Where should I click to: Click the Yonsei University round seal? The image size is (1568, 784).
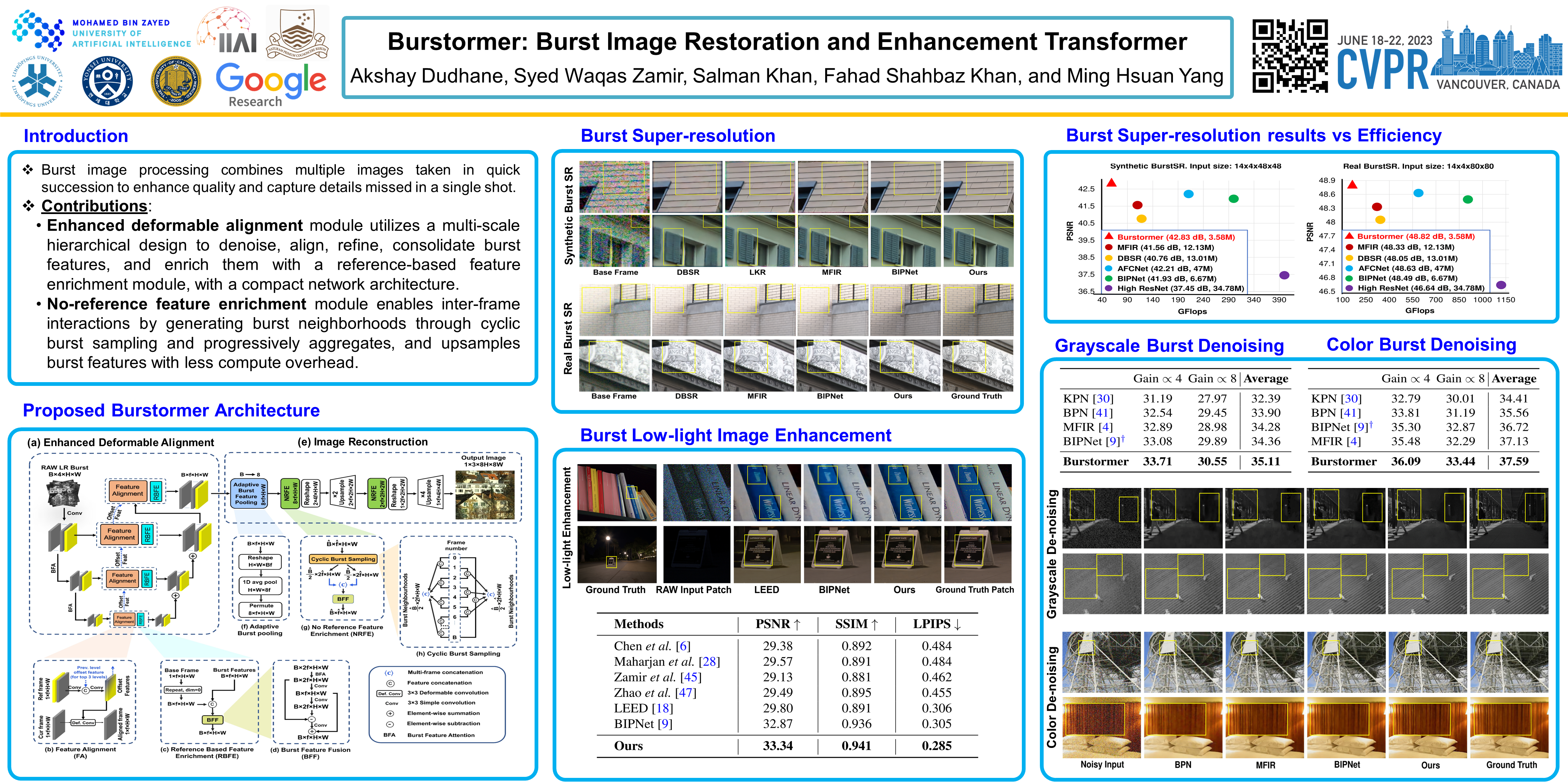click(107, 81)
